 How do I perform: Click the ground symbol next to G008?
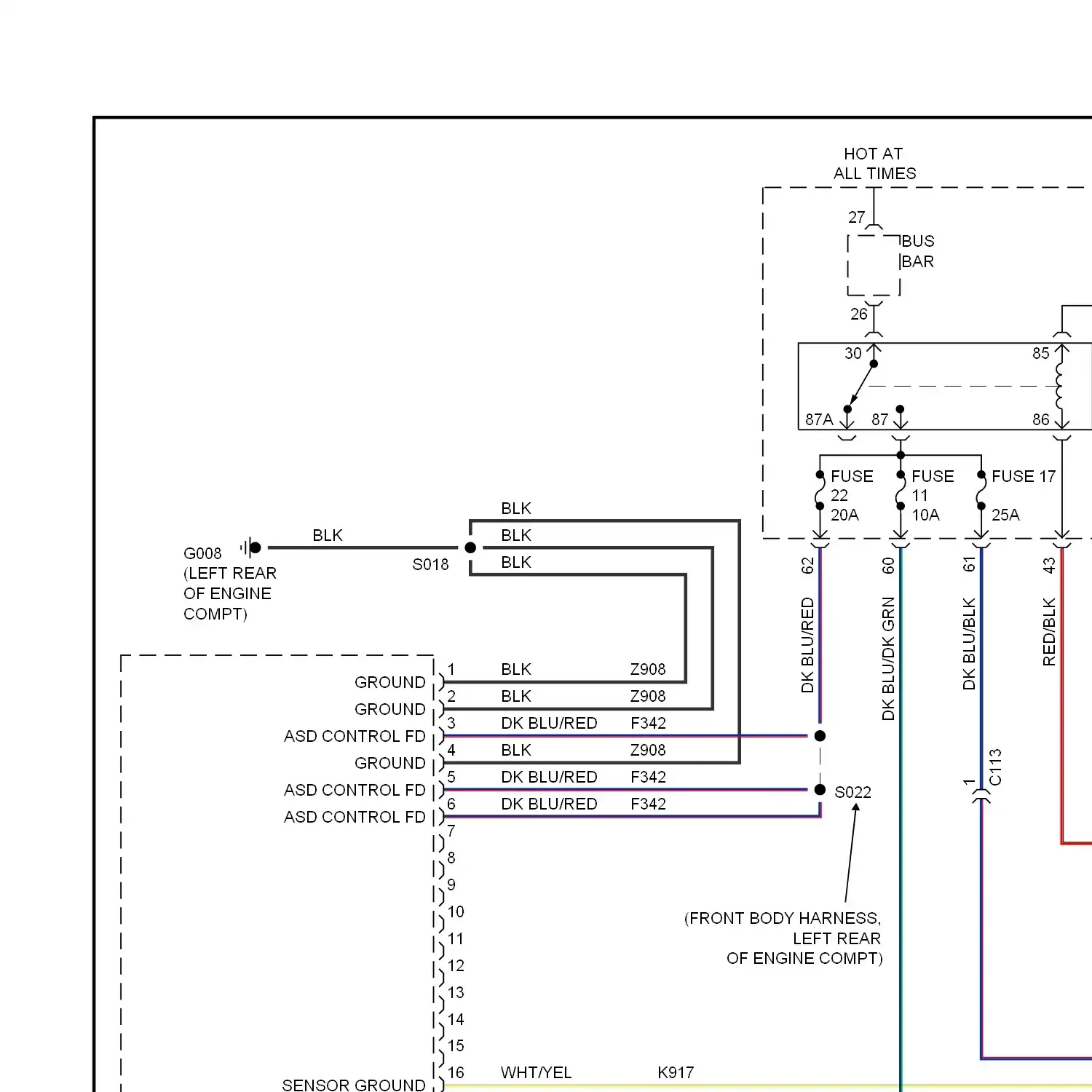pyautogui.click(x=250, y=547)
